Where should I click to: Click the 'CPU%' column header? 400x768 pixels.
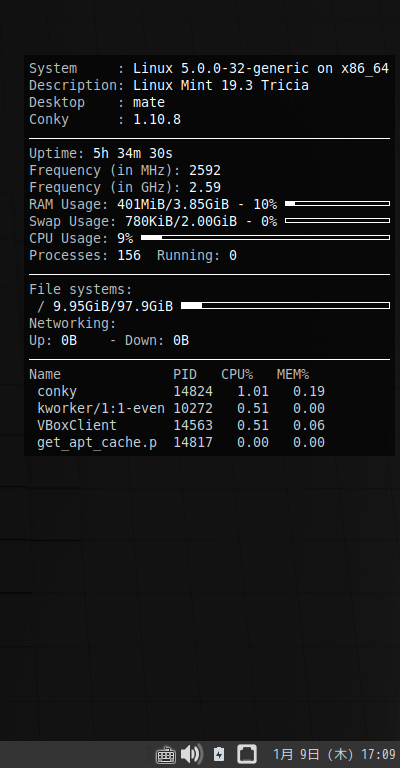pos(237,375)
